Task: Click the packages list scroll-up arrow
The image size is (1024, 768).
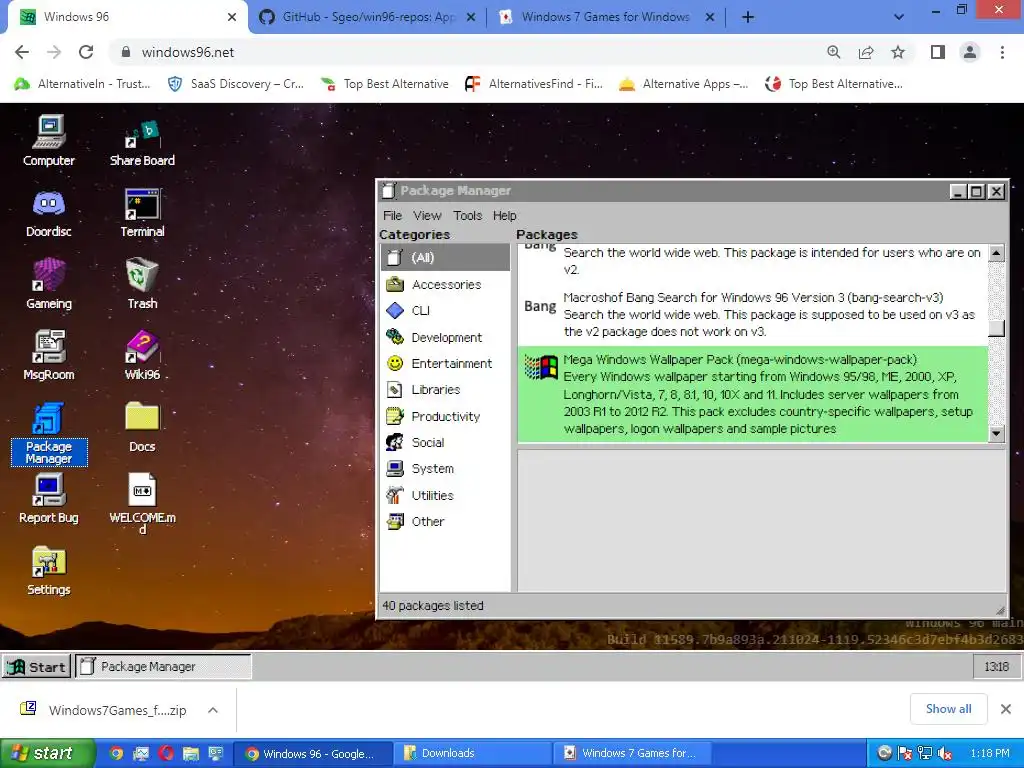Action: 996,253
